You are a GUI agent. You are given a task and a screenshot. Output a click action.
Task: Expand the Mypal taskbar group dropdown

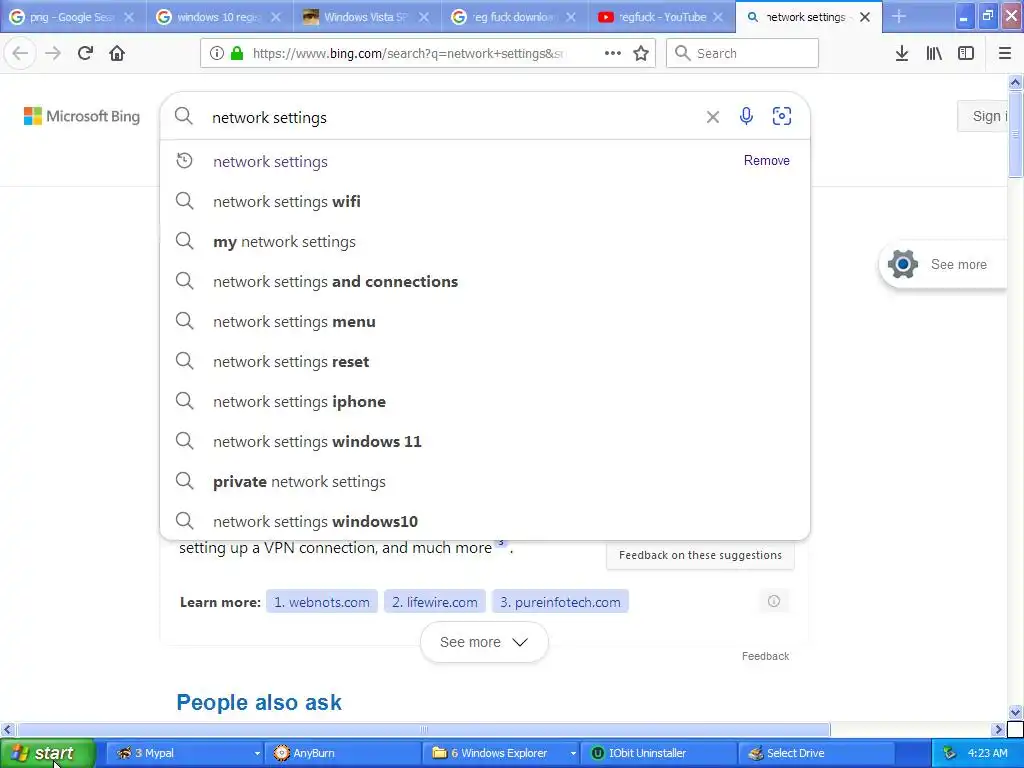257,753
